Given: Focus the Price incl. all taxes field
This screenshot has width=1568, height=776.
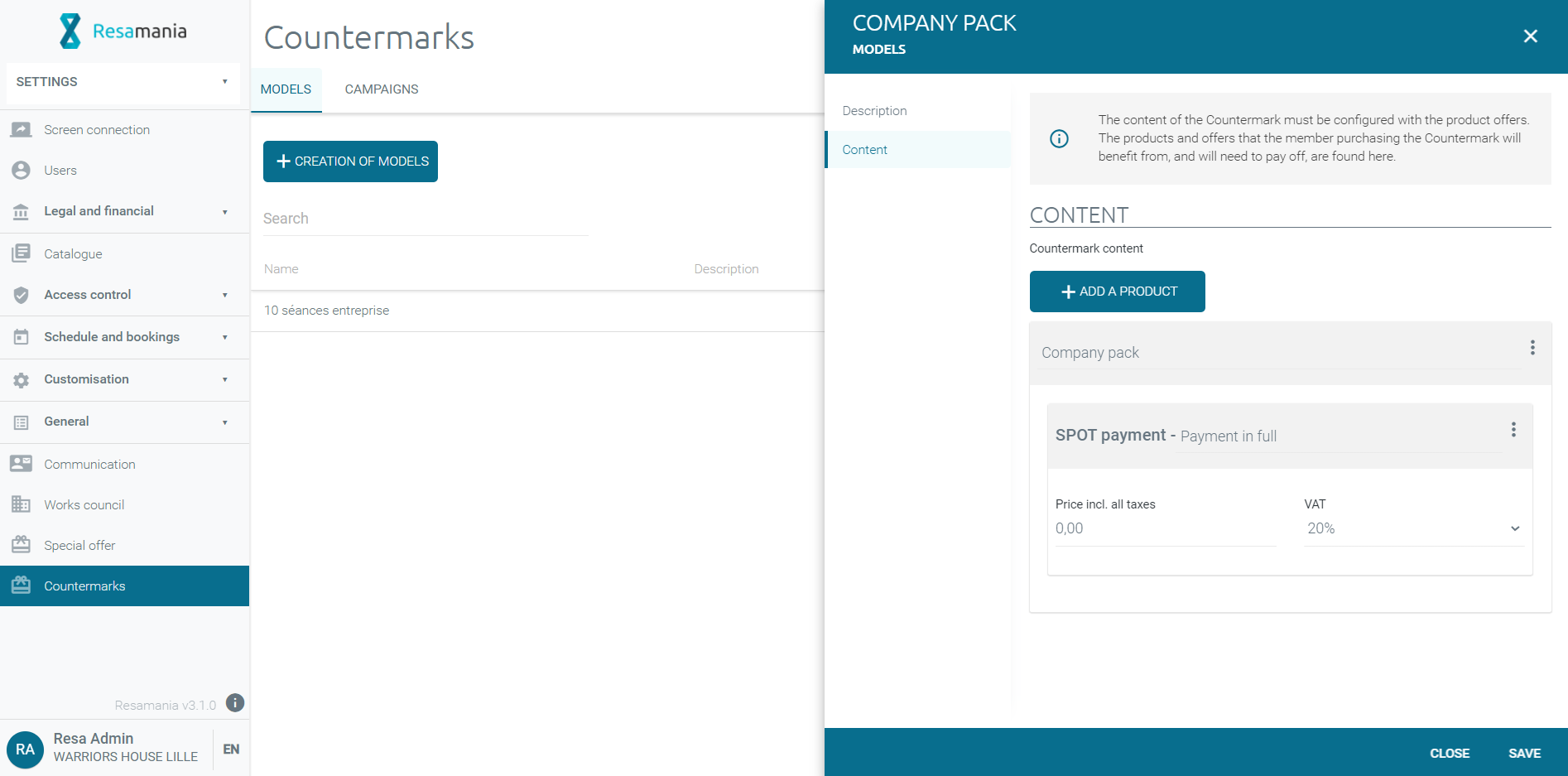Looking at the screenshot, I should [x=1165, y=528].
